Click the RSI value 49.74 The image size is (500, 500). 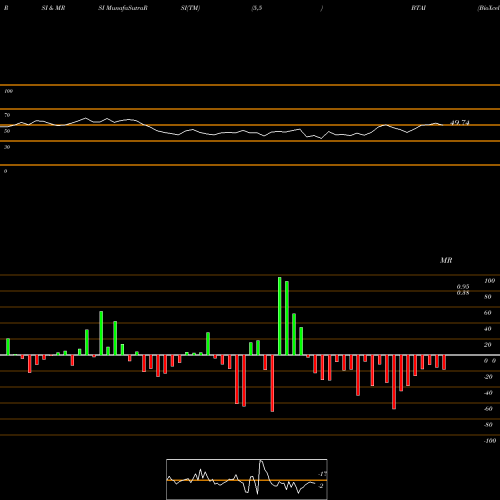(x=460, y=123)
